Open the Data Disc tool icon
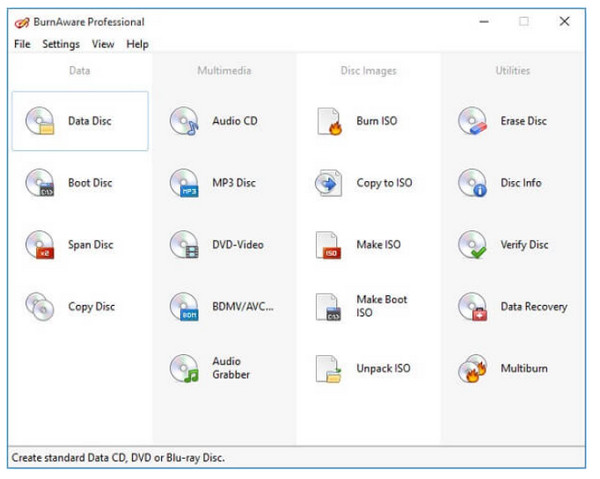 click(40, 121)
